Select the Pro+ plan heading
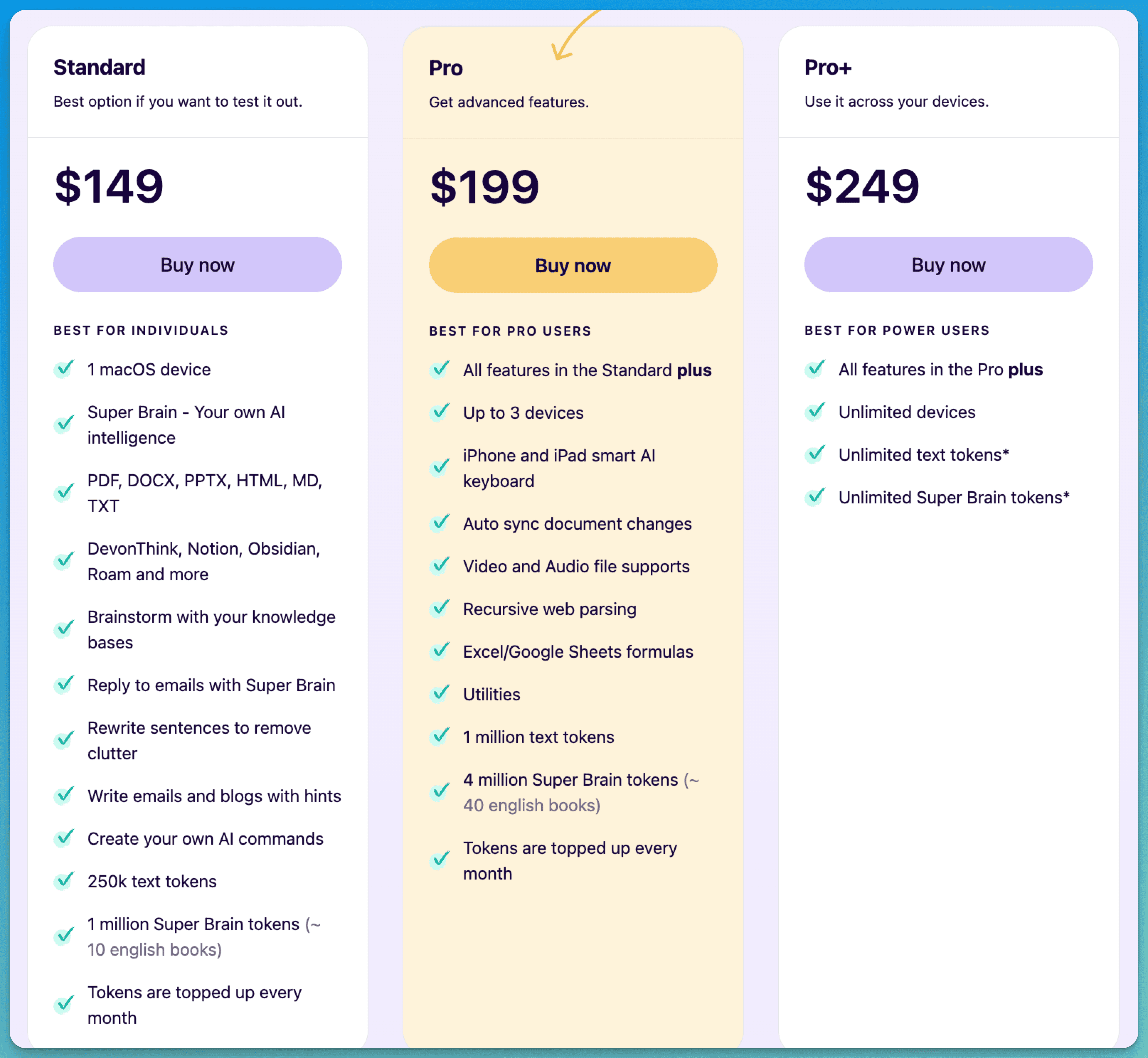The height and width of the screenshot is (1058, 1148). 828,67
